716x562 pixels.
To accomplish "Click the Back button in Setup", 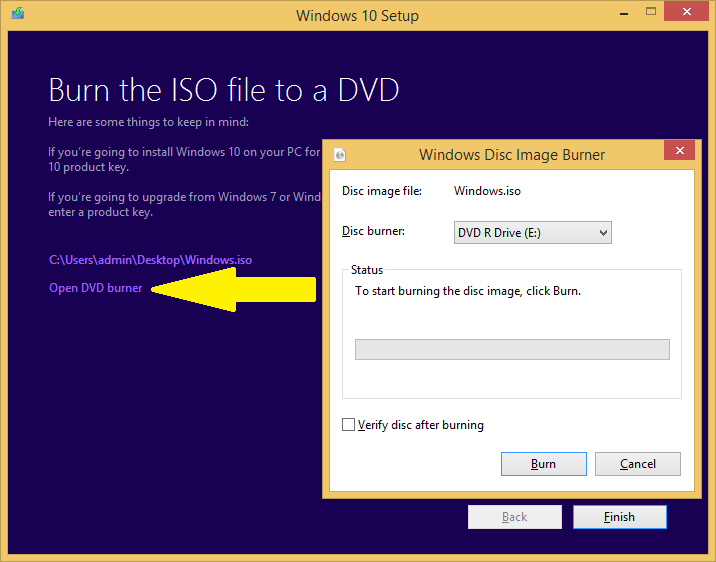I will (x=515, y=517).
